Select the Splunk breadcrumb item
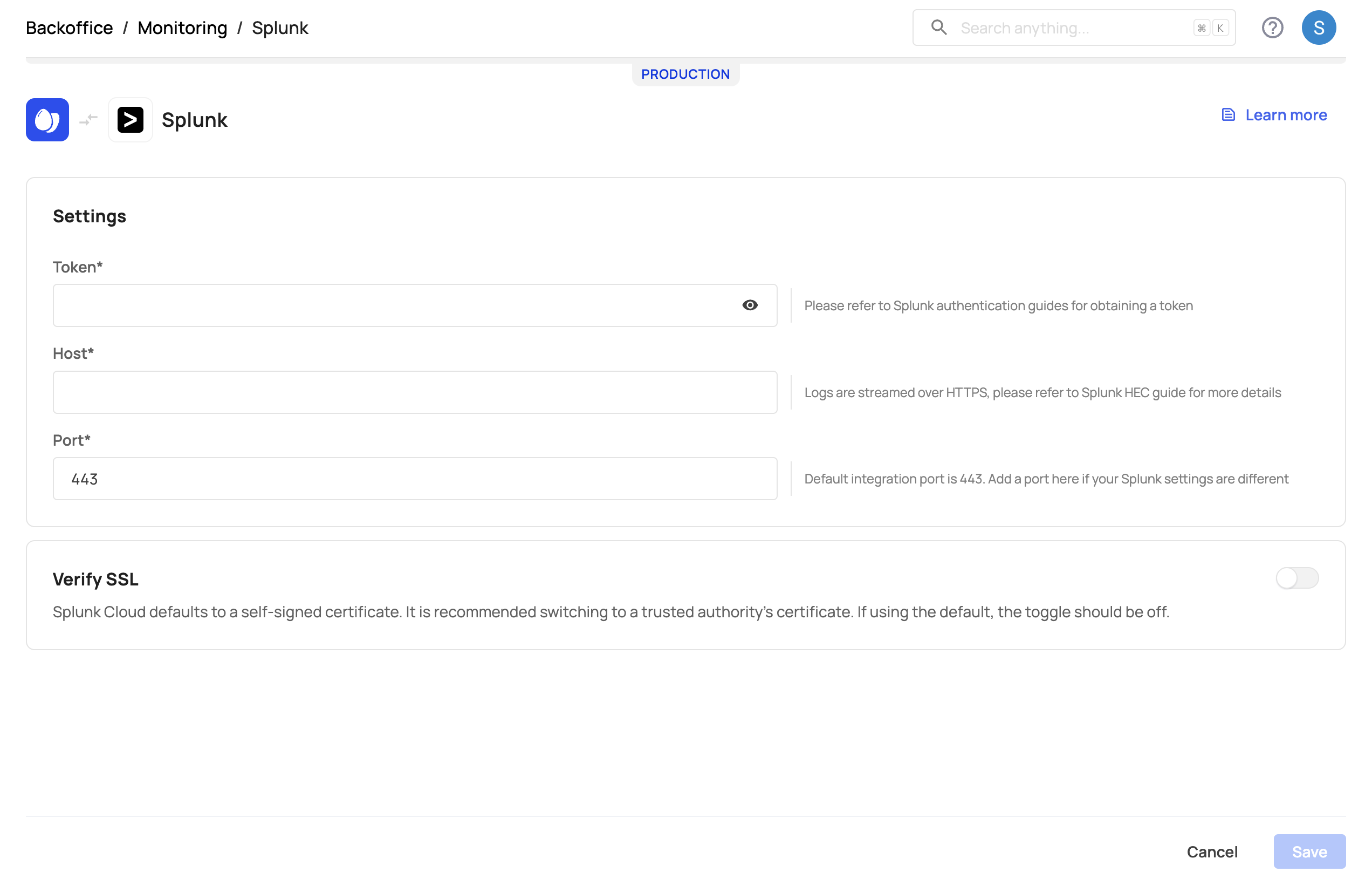Viewport: 1372px width, 886px height. click(280, 28)
